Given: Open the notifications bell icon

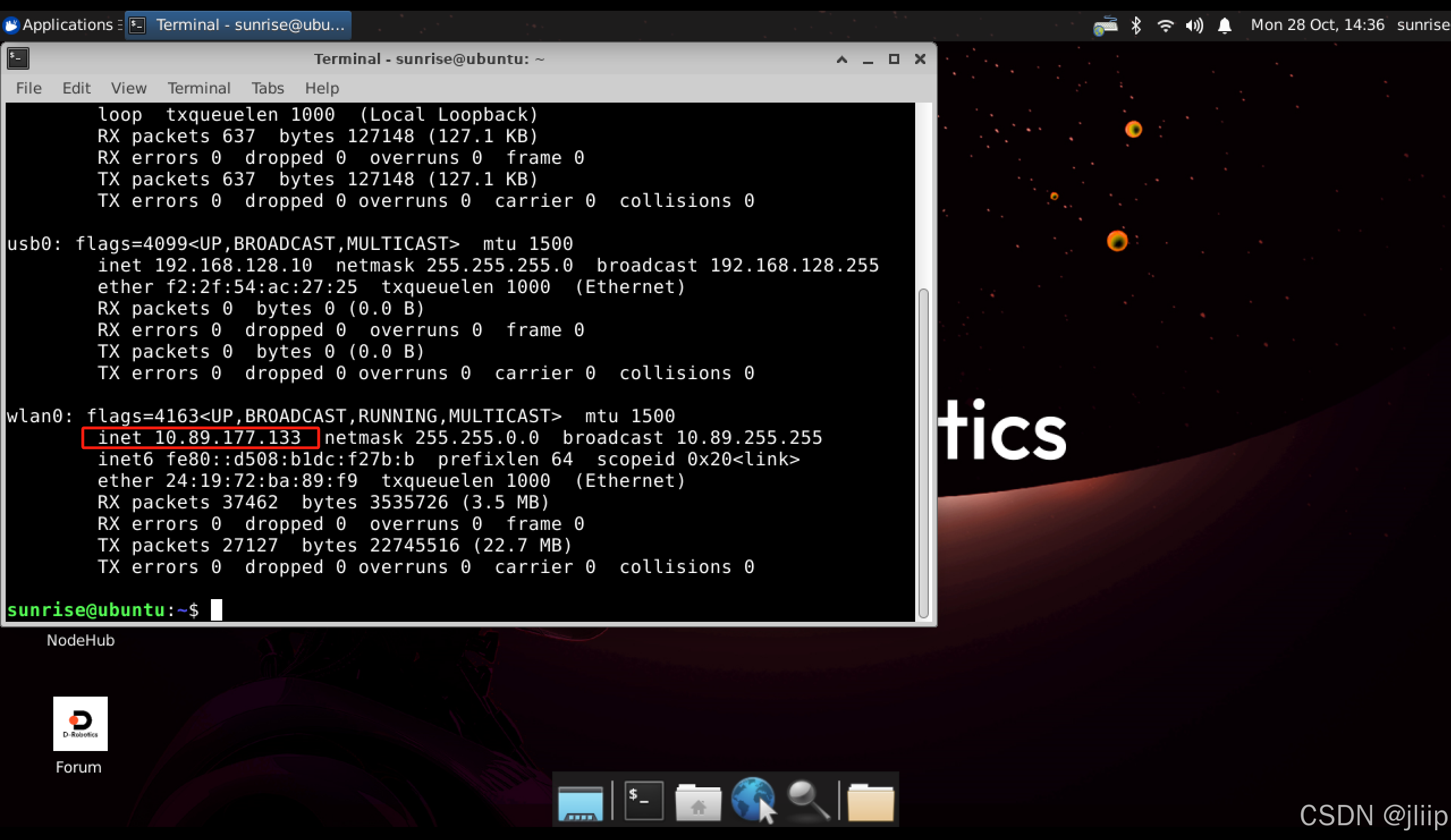Looking at the screenshot, I should coord(1225,26).
